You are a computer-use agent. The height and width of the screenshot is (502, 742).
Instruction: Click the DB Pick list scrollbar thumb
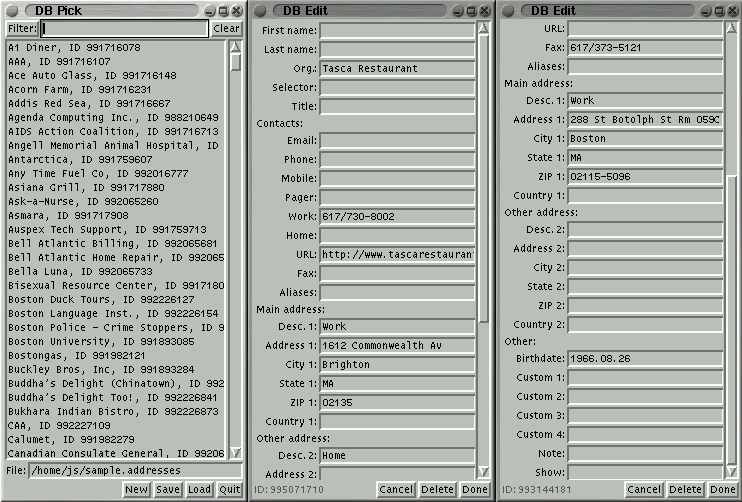click(235, 62)
